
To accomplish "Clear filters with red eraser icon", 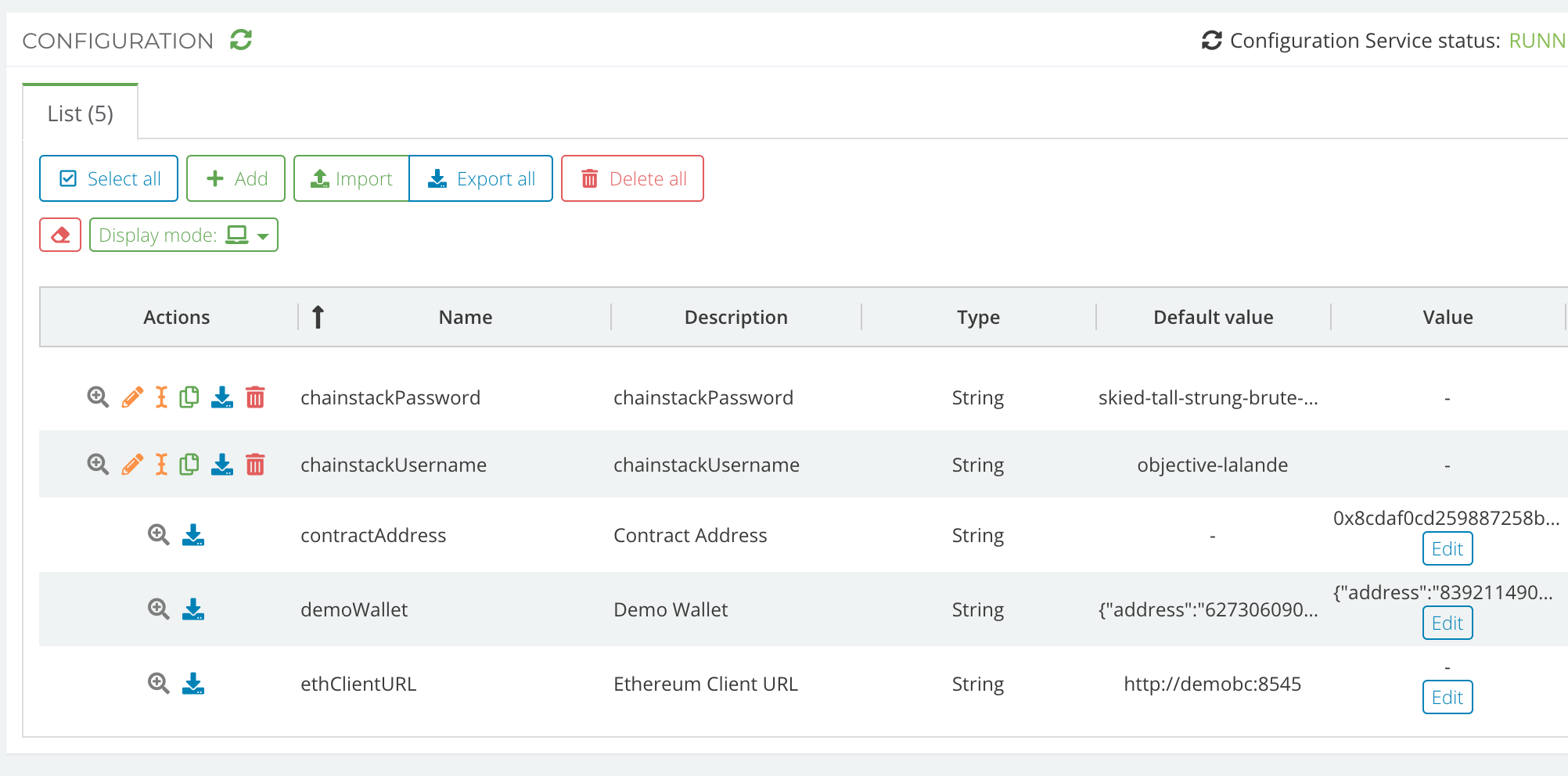I will 59,234.
